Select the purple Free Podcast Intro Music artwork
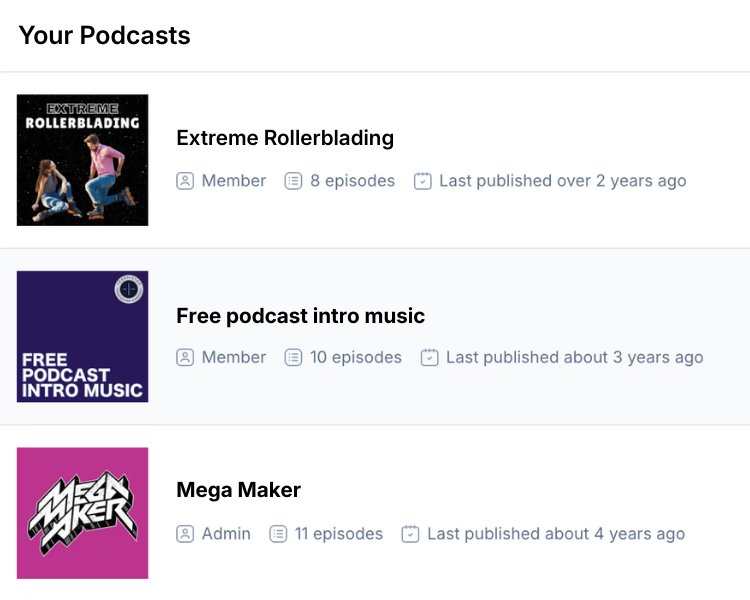The image size is (750, 600). 83,336
